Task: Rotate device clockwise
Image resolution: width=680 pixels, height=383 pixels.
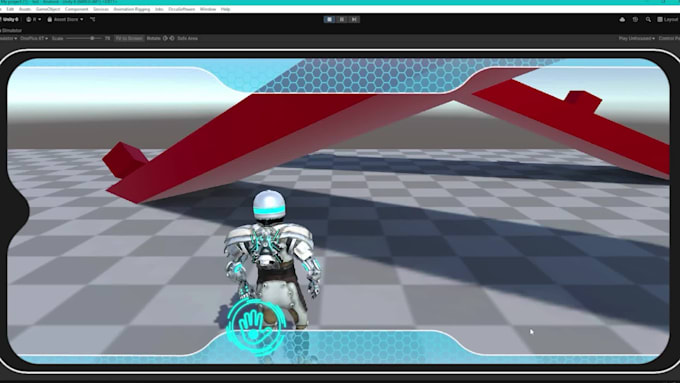Action: 172,39
